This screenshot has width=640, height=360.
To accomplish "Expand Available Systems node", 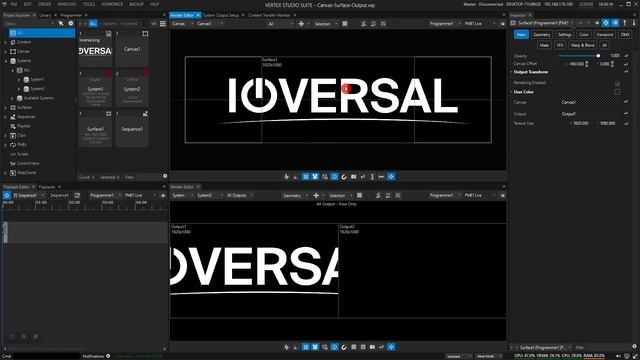I will pyautogui.click(x=12, y=98).
